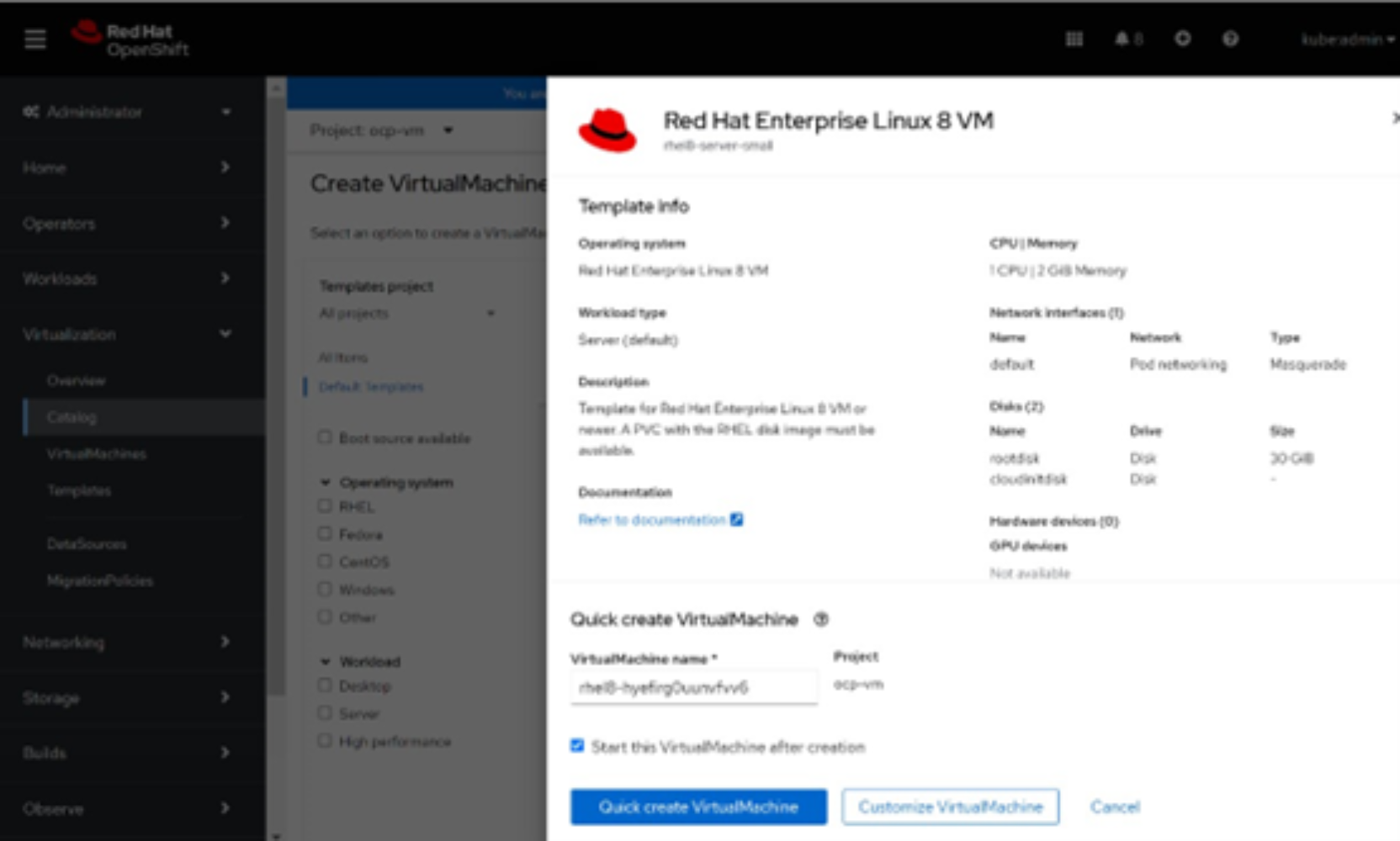Open DataSources in sidebar
This screenshot has height=841, width=1400.
(x=87, y=544)
